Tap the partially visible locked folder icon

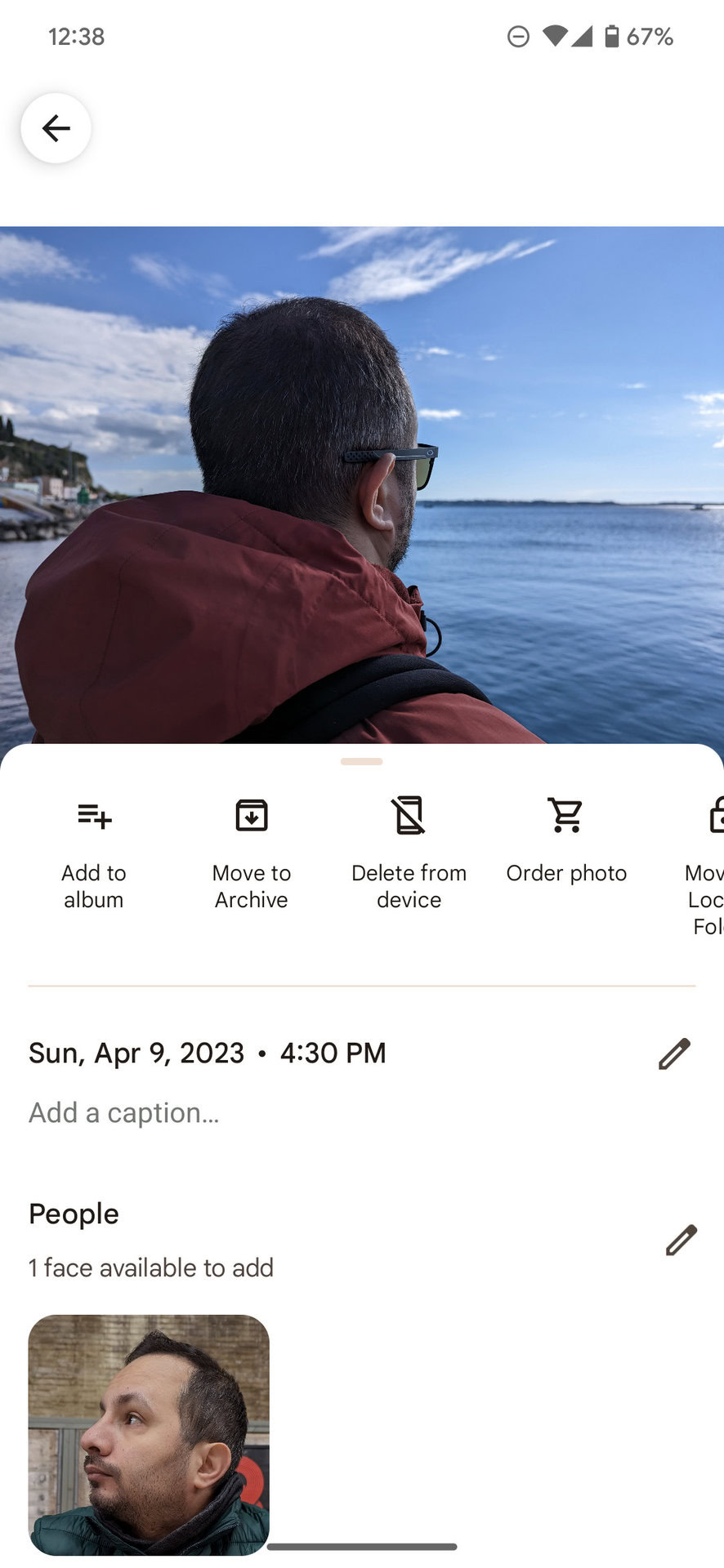click(x=714, y=815)
